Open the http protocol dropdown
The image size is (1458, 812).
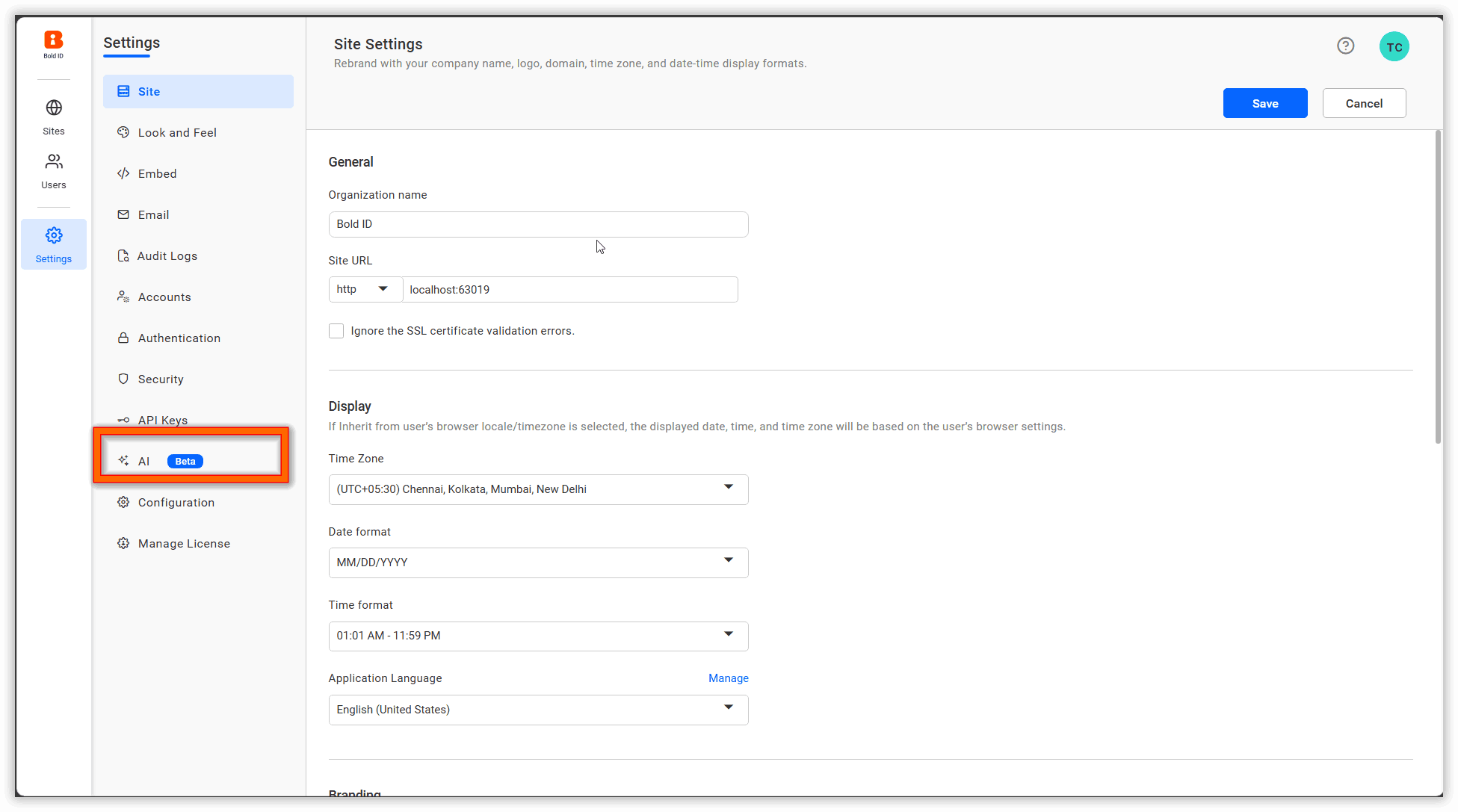coord(365,289)
